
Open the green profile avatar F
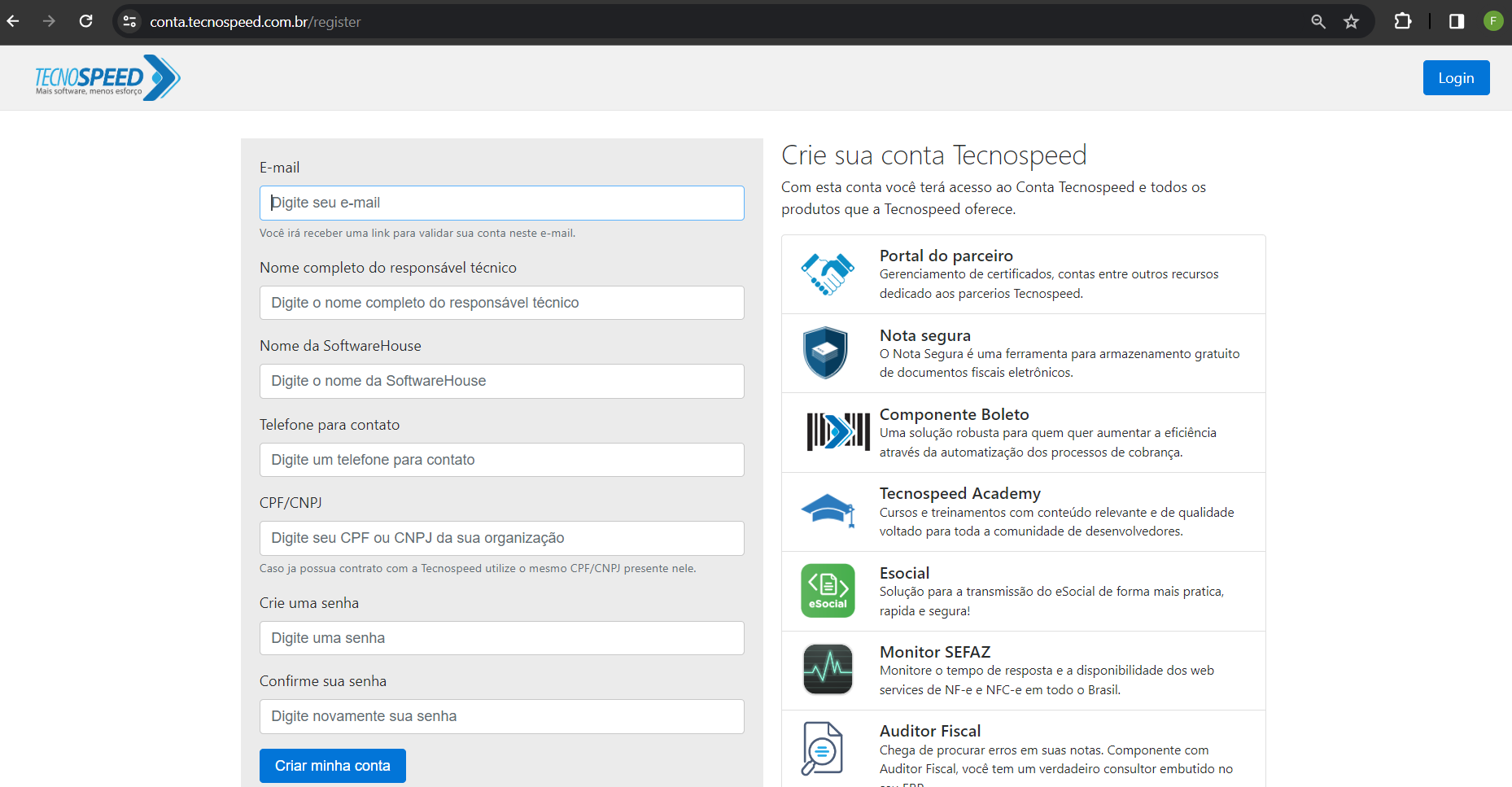[x=1493, y=21]
